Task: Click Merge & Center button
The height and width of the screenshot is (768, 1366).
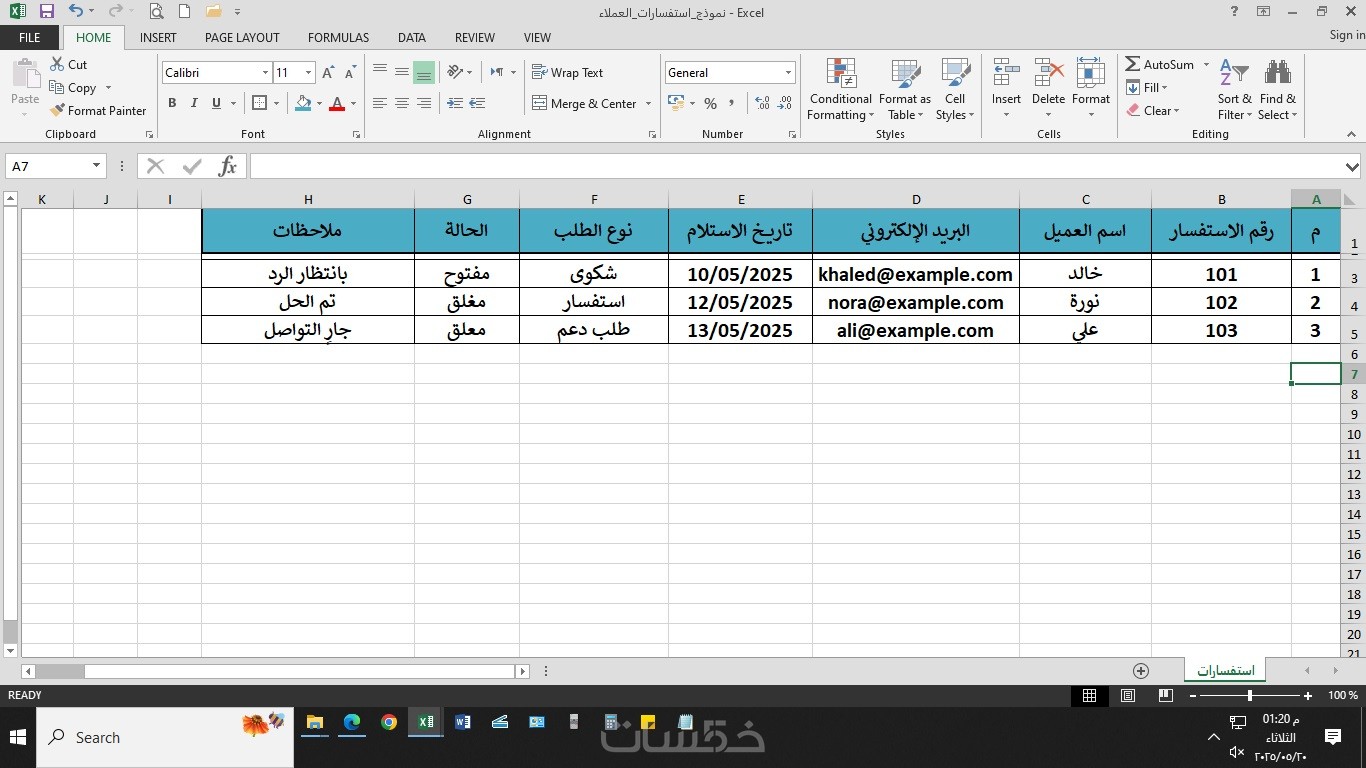Action: pos(584,104)
